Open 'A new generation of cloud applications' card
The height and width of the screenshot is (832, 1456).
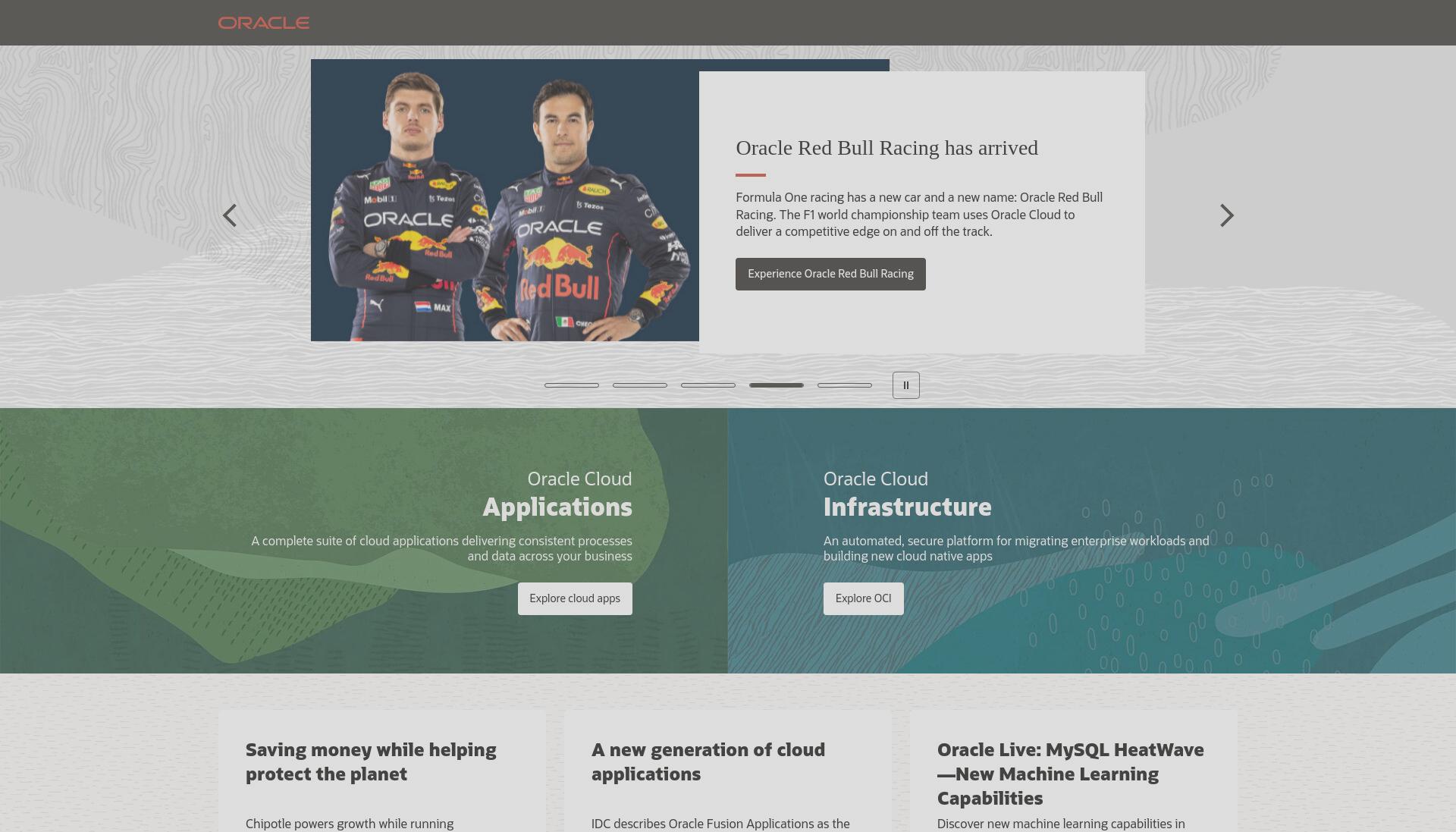pyautogui.click(x=728, y=771)
